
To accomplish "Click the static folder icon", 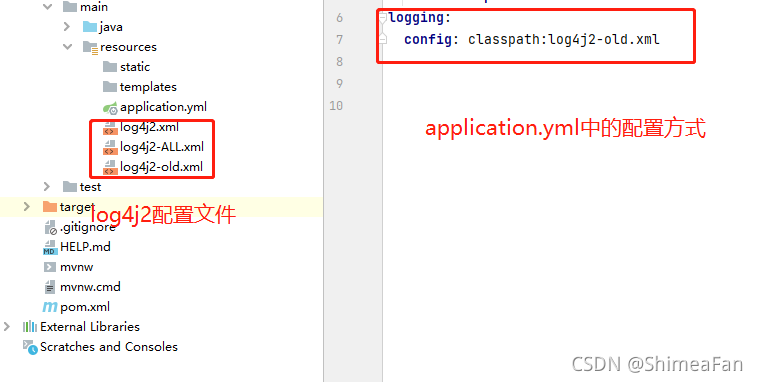I will (x=110, y=67).
